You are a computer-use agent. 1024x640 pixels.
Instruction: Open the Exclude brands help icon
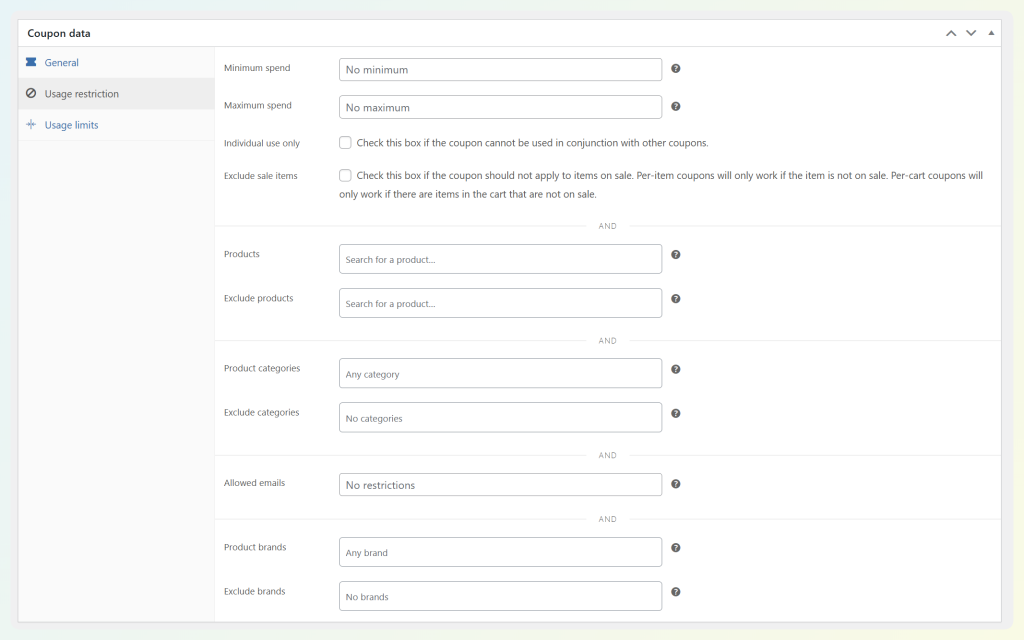676,591
